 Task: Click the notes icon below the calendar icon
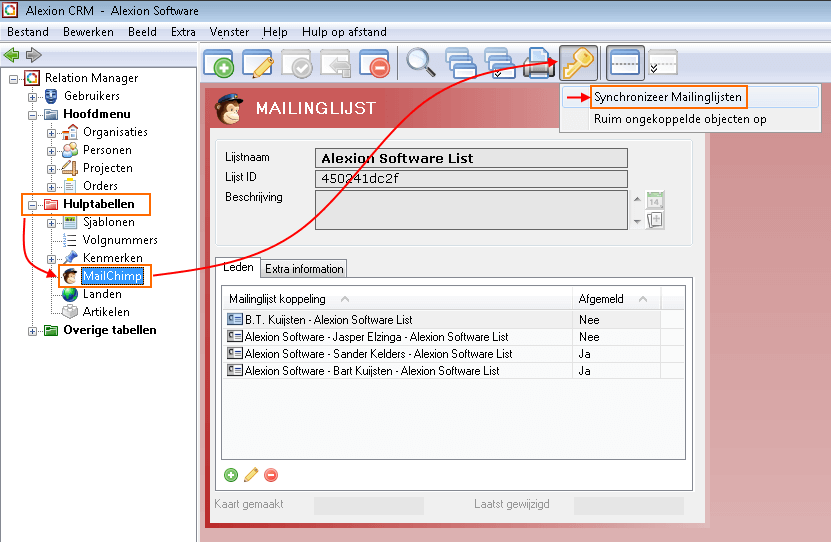(x=655, y=220)
